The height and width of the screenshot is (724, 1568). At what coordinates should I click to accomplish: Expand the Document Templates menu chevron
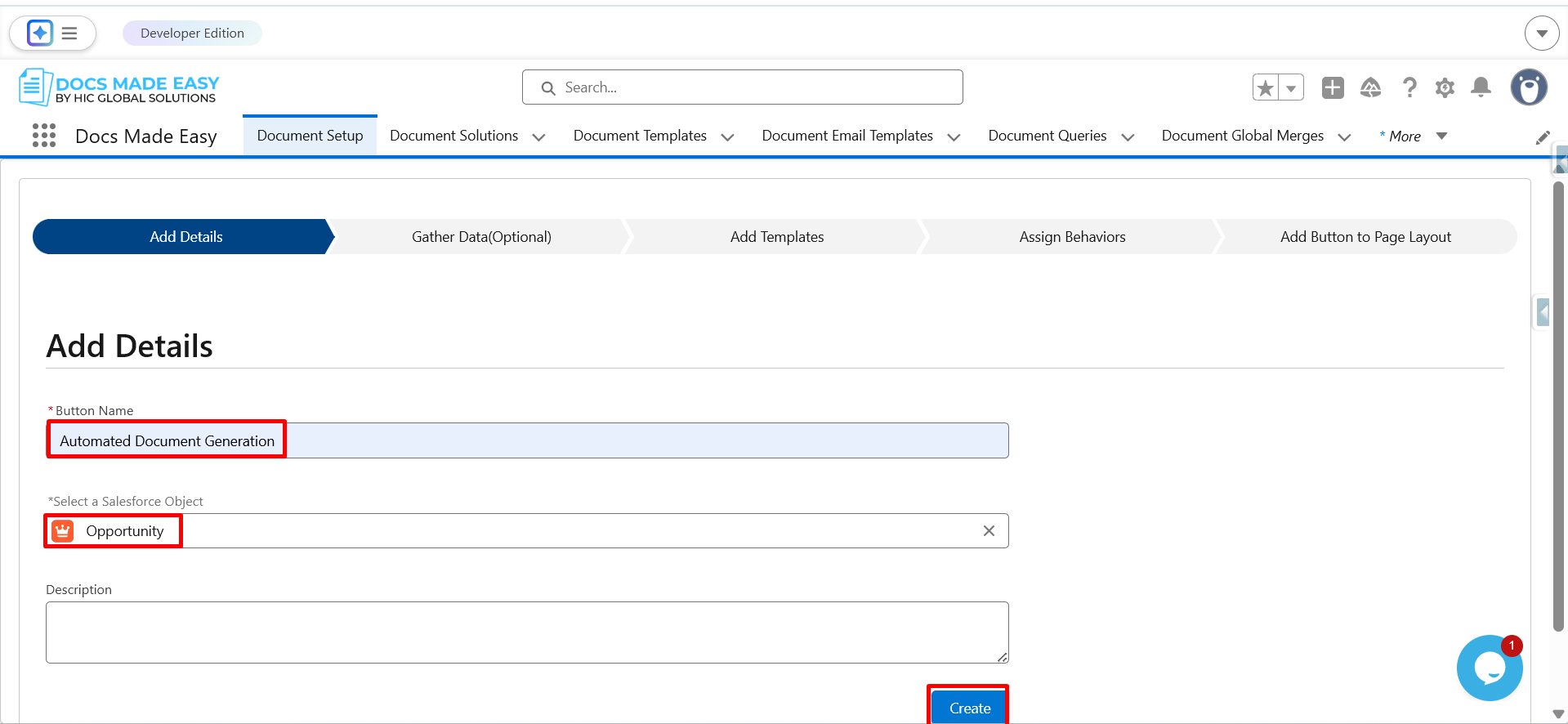point(727,137)
